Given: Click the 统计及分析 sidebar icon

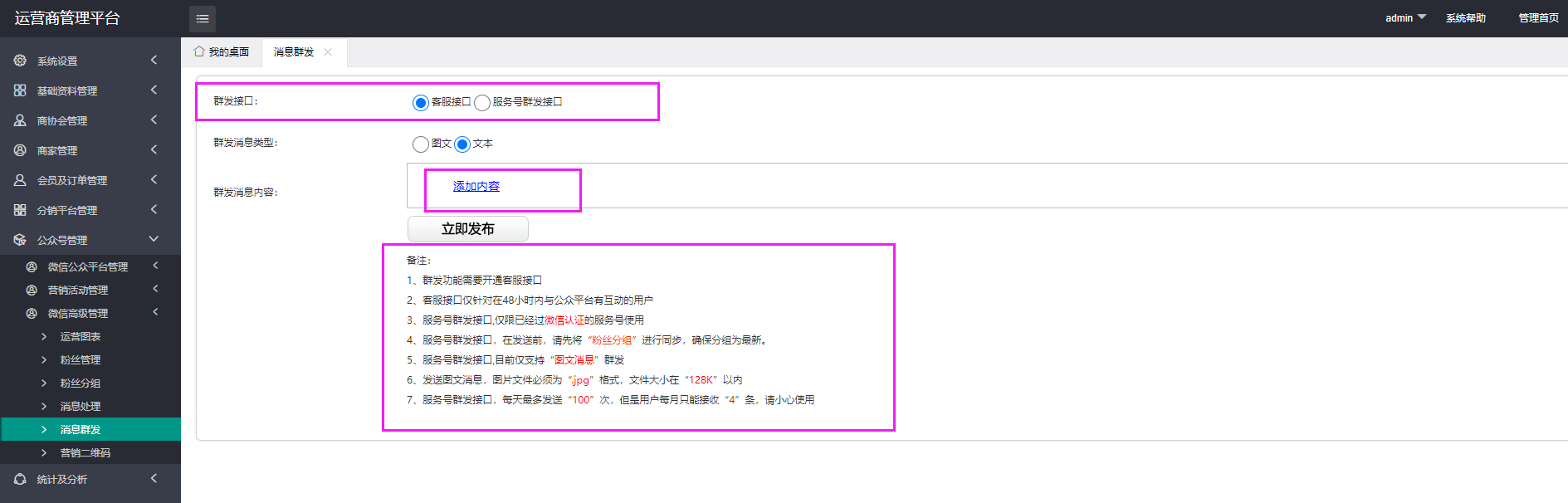Looking at the screenshot, I should [20, 479].
